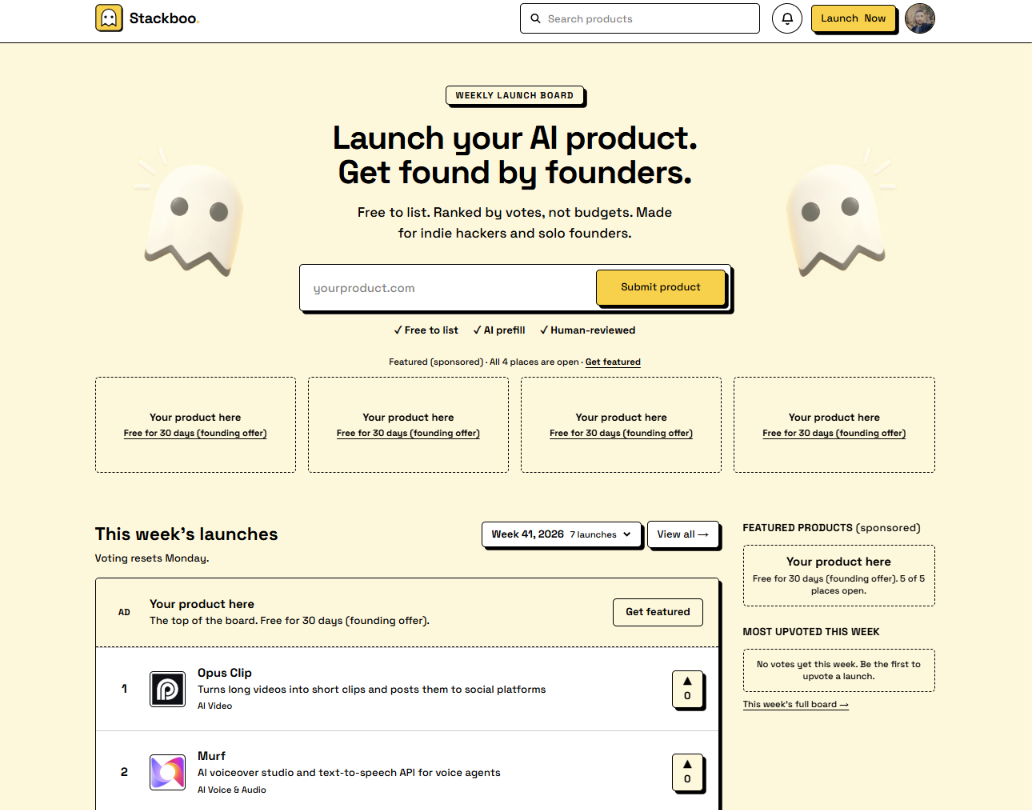Click the 'AI prefill' checkmark text

pyautogui.click(x=499, y=330)
